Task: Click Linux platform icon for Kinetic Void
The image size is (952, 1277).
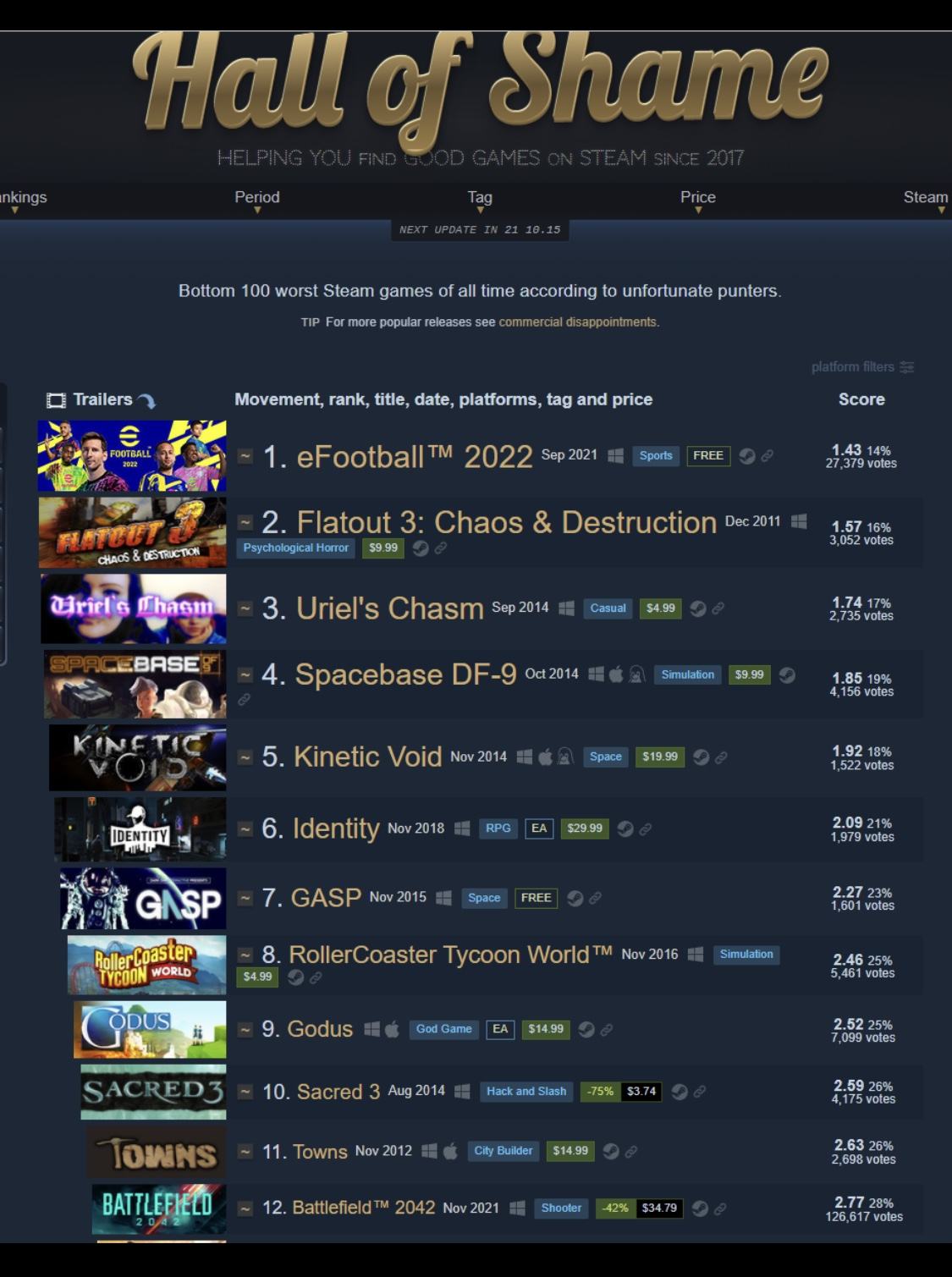Action: click(565, 757)
